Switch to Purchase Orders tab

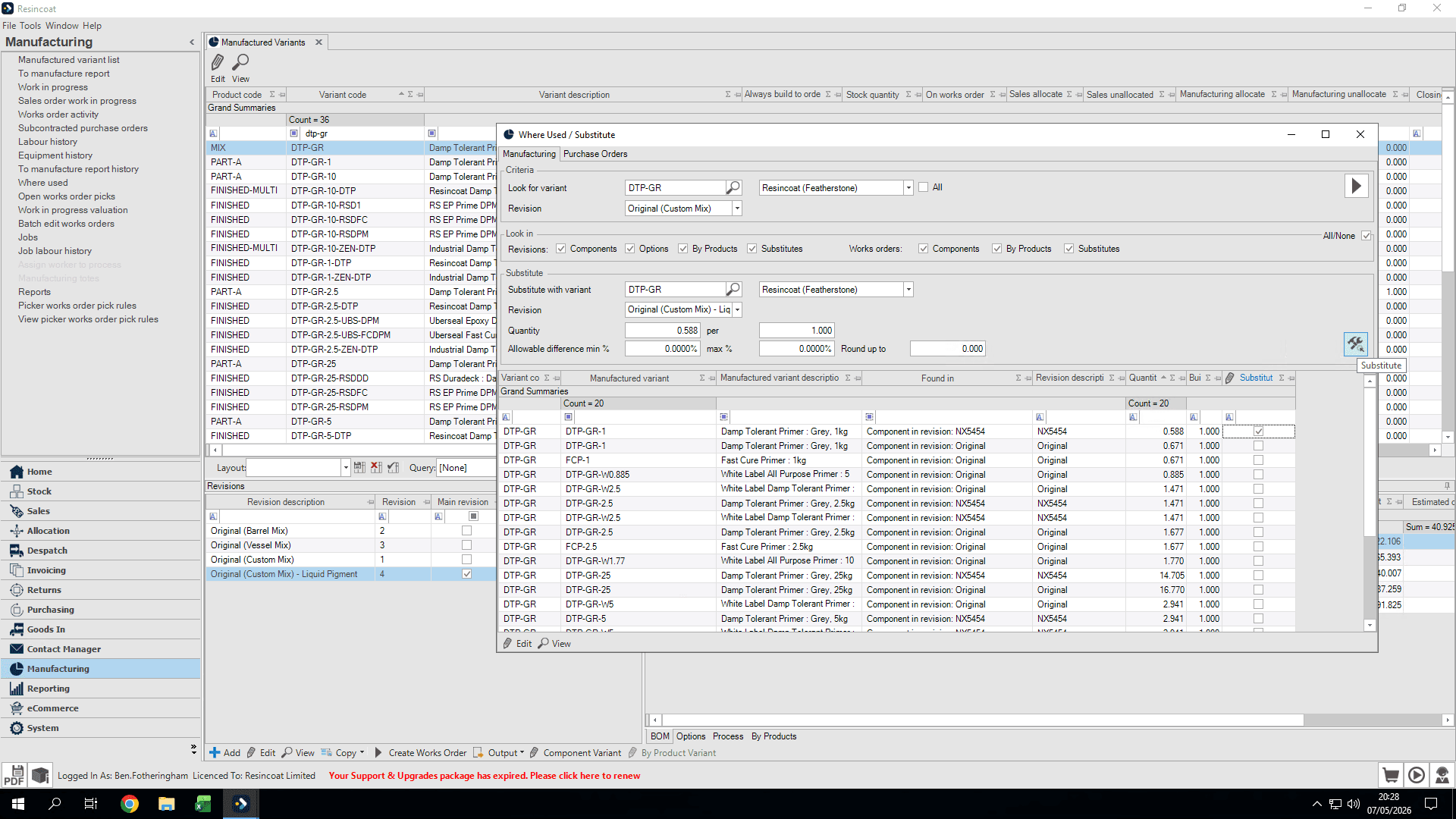(595, 154)
